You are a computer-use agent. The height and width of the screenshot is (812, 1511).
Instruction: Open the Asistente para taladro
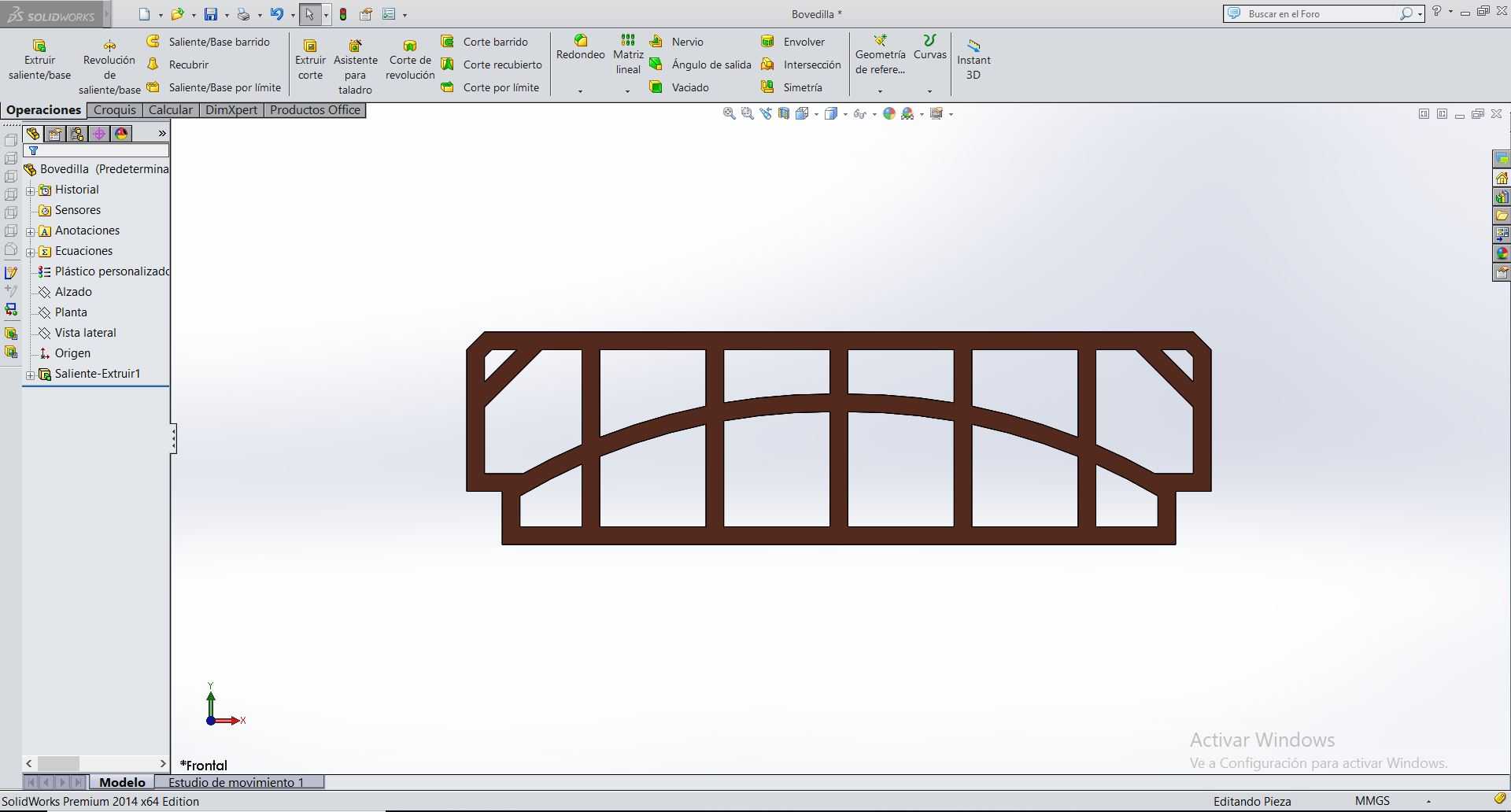tap(356, 68)
